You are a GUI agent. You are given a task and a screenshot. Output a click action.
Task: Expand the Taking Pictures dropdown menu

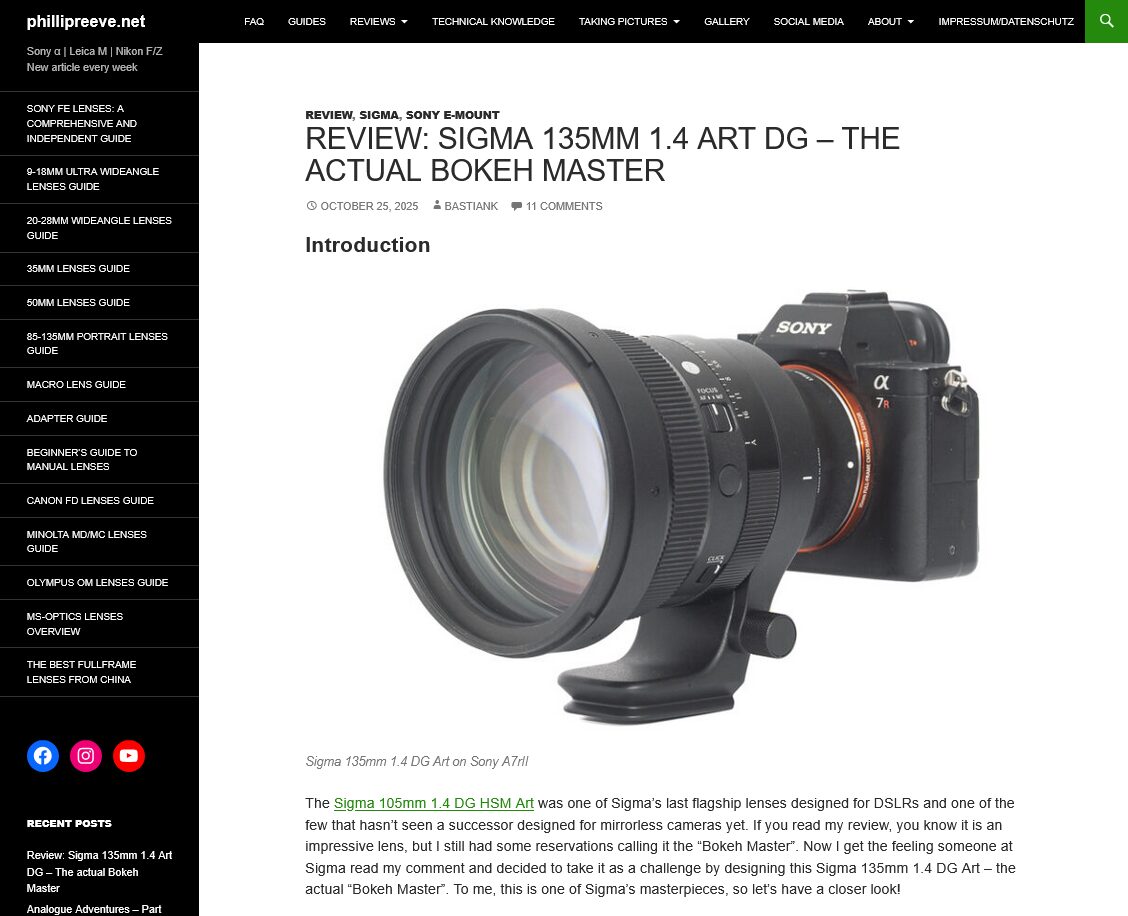pyautogui.click(x=628, y=21)
